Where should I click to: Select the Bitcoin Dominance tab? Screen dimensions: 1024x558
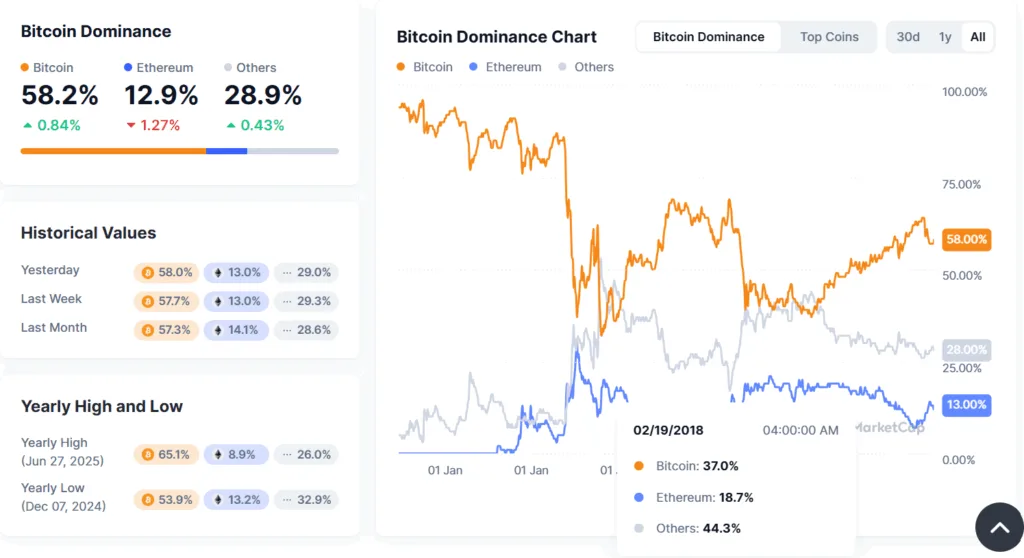(708, 37)
